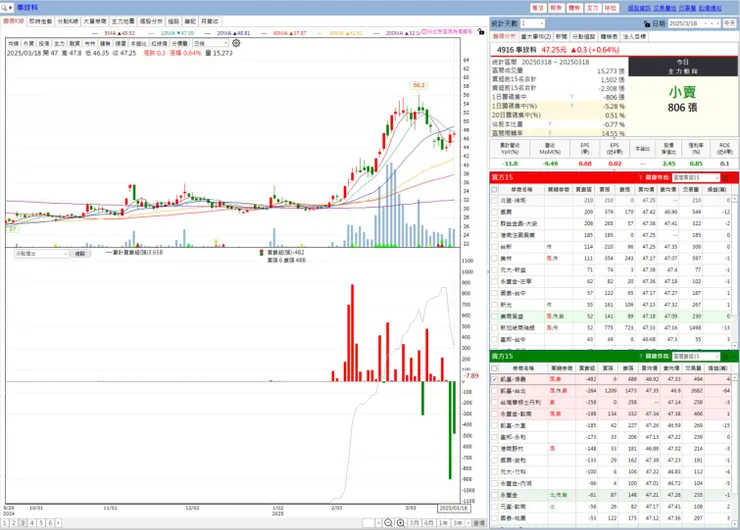740x530 pixels.
Task: Click the 小賣 main-force status text
Action: click(x=682, y=92)
